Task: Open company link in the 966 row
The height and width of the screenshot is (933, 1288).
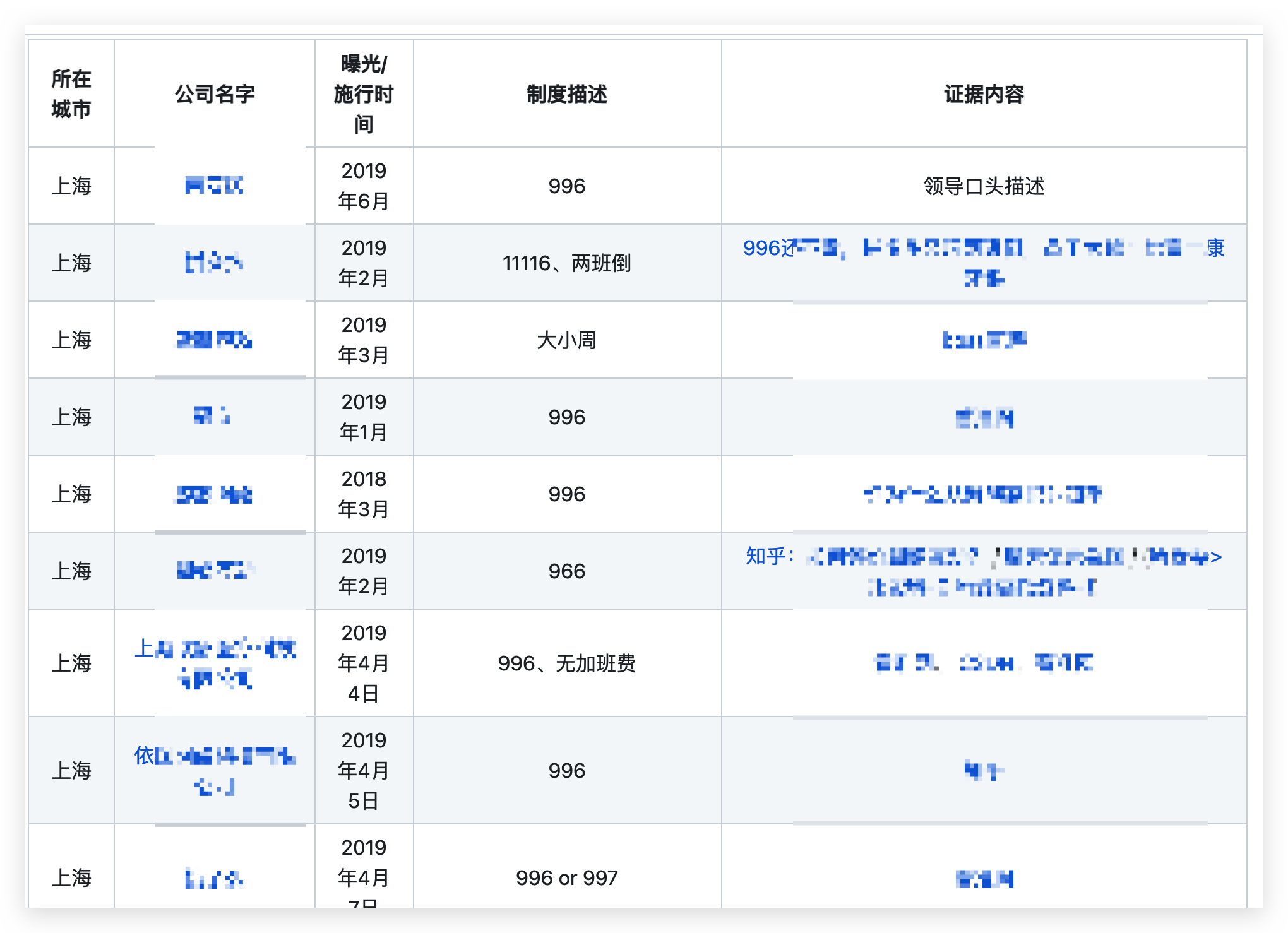Action: point(216,571)
